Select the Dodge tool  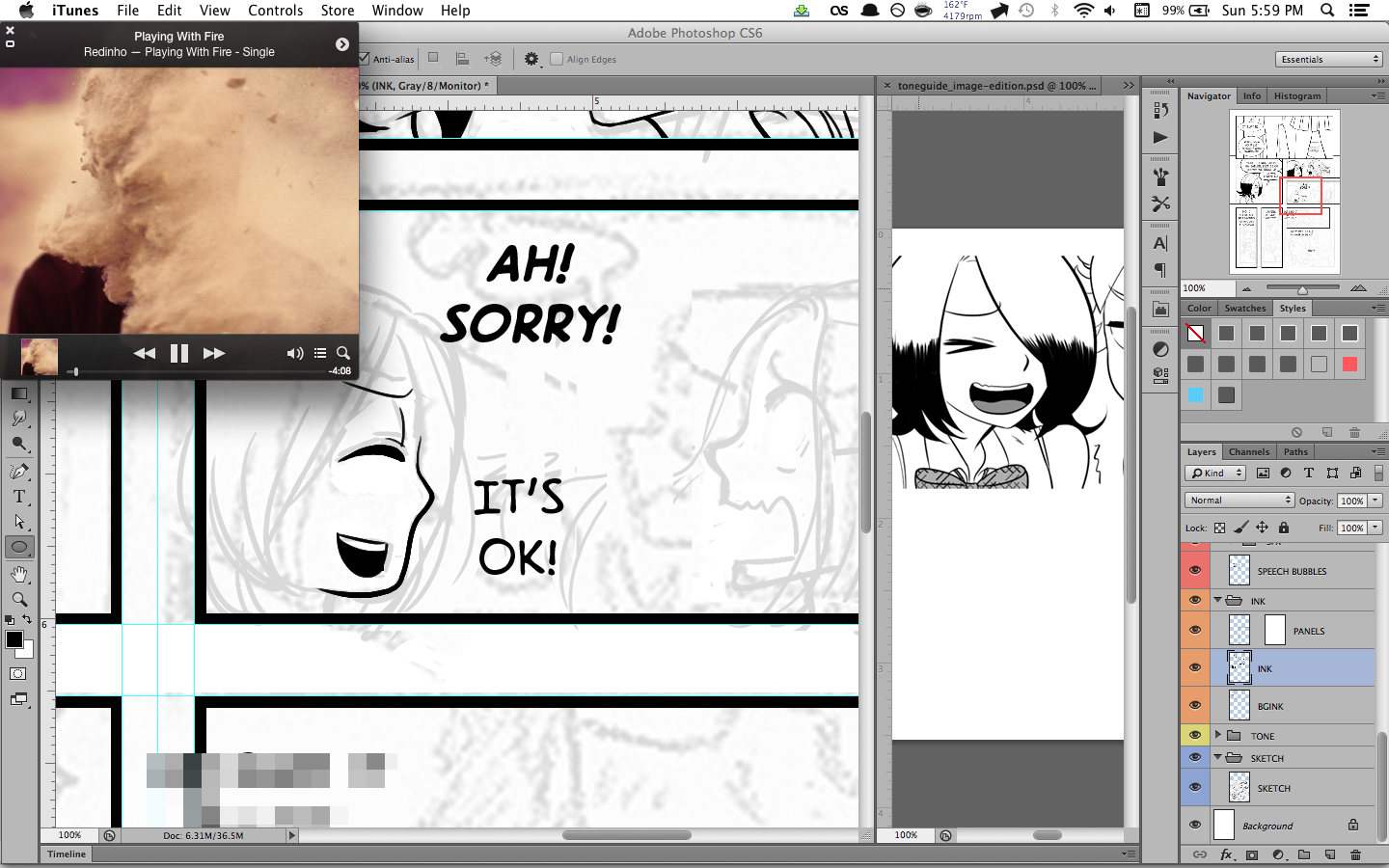(19, 445)
